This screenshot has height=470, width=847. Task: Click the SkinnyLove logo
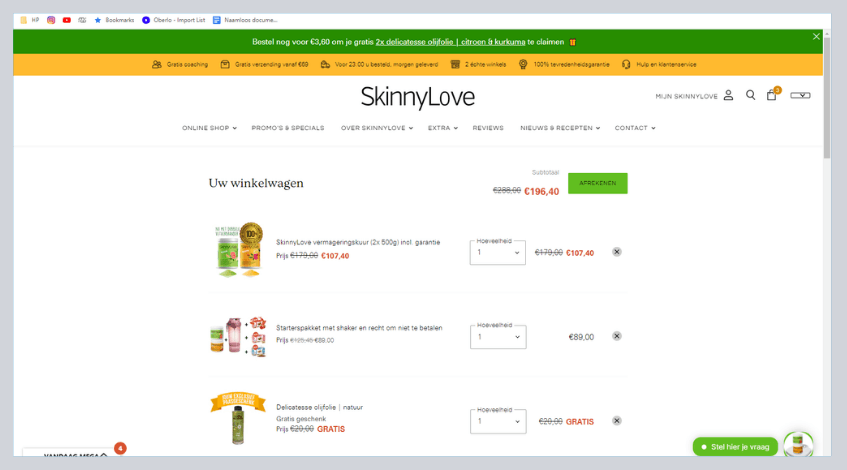click(418, 97)
